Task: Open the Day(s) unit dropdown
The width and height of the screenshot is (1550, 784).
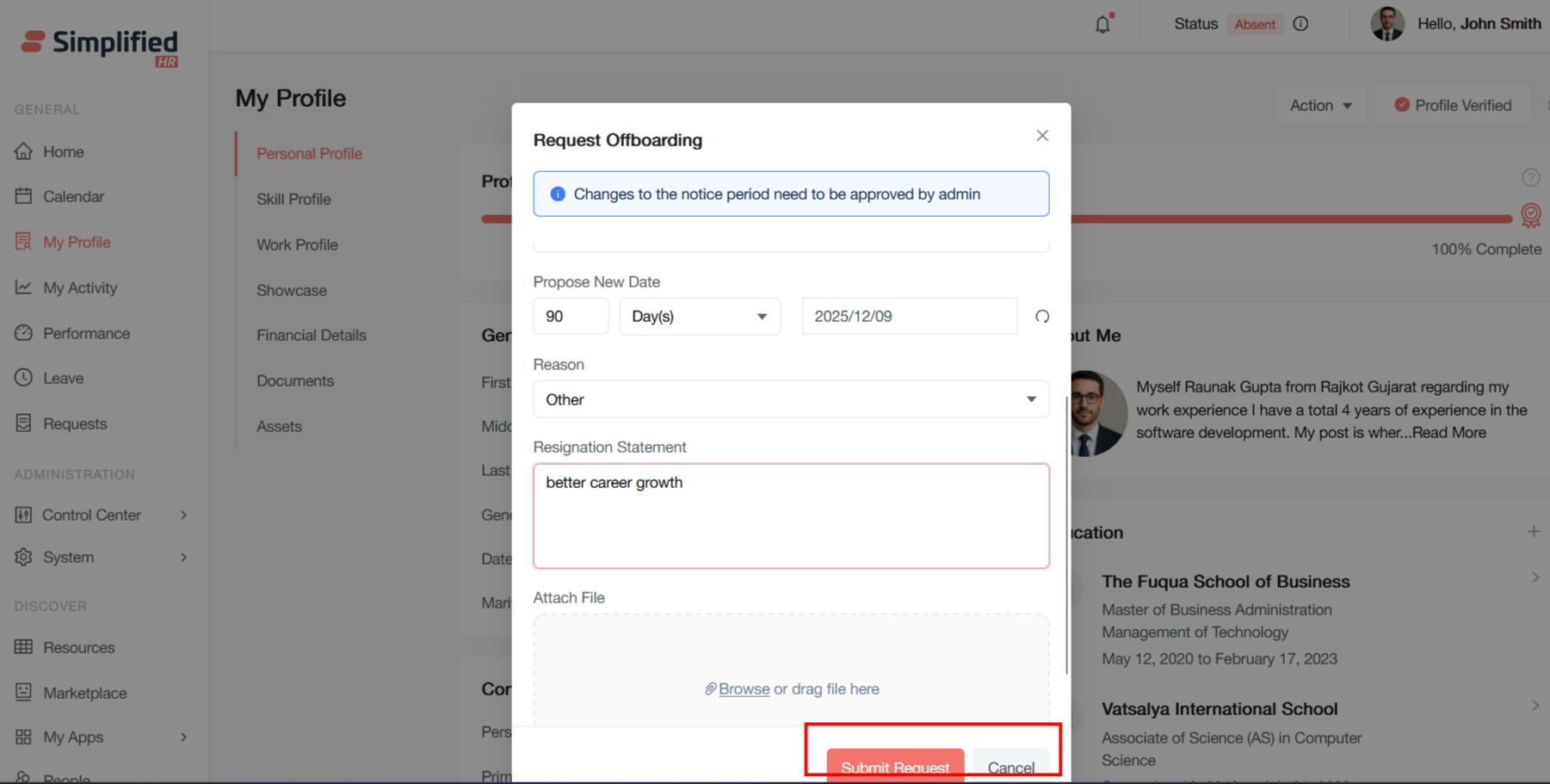Action: [699, 317]
